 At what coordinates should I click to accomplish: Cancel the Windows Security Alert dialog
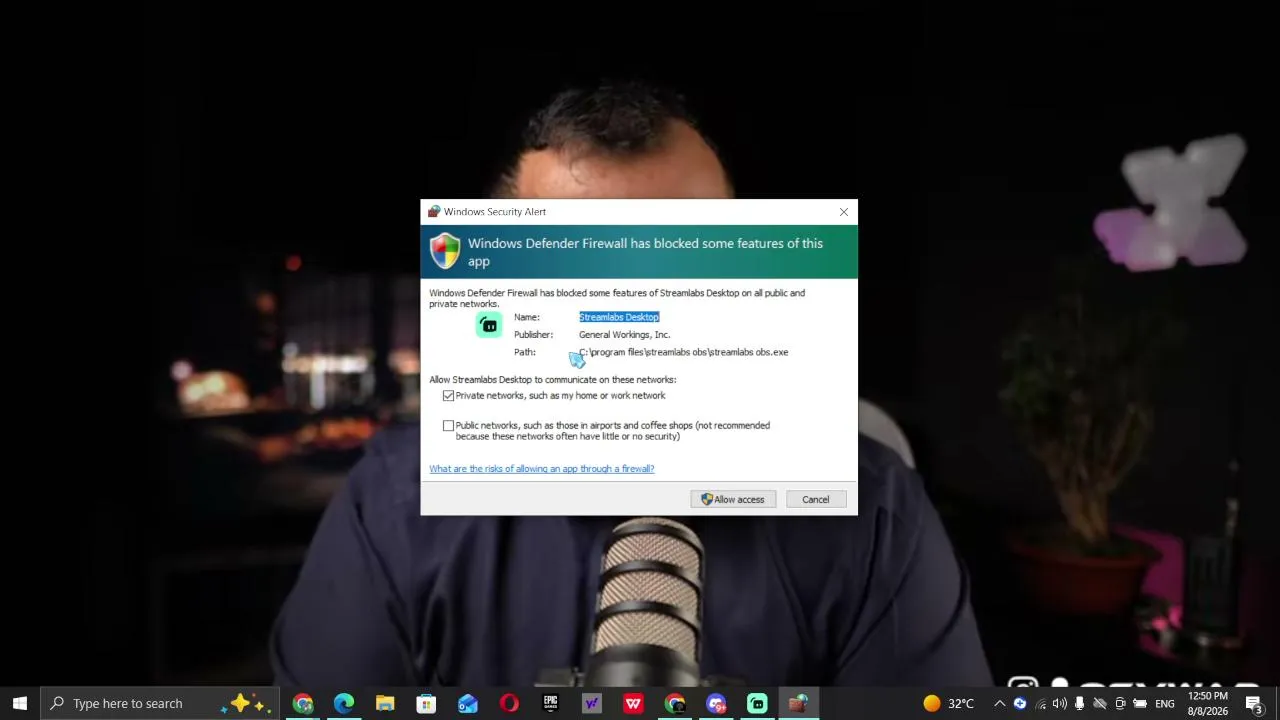pyautogui.click(x=815, y=500)
